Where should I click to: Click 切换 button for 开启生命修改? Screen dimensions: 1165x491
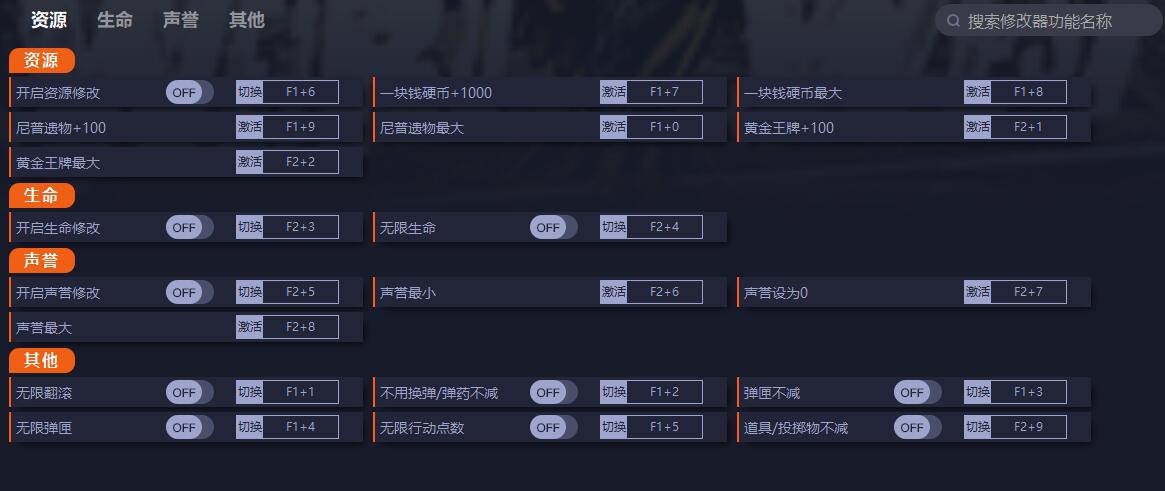tap(249, 228)
